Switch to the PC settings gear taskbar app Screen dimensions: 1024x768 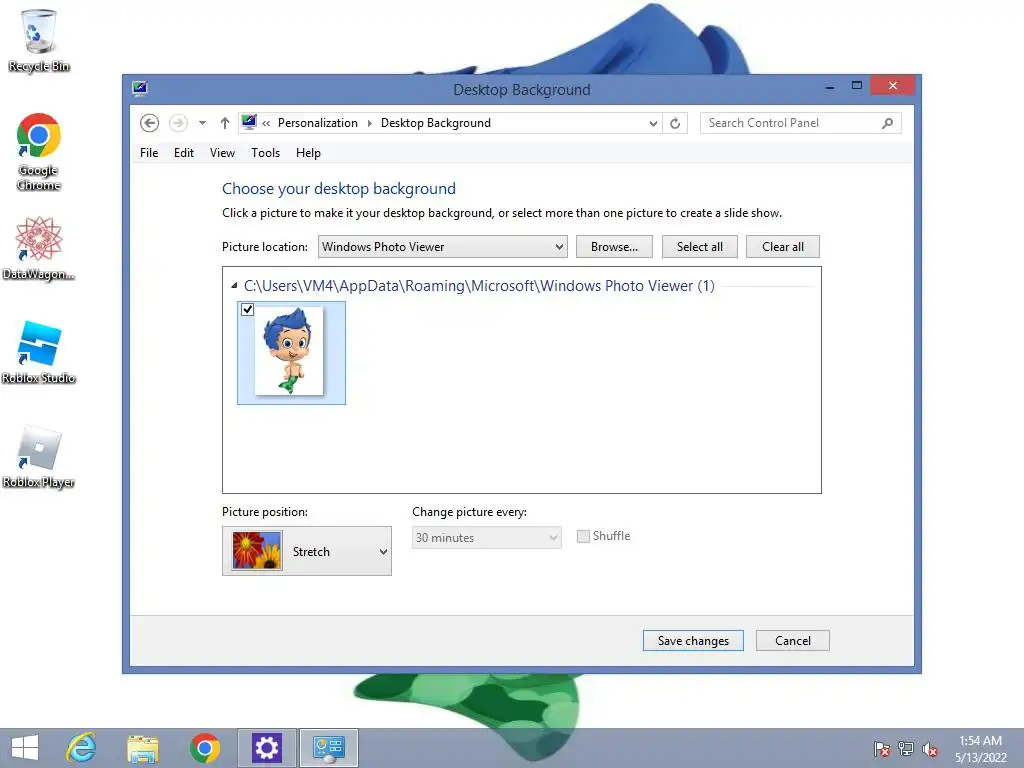[266, 748]
